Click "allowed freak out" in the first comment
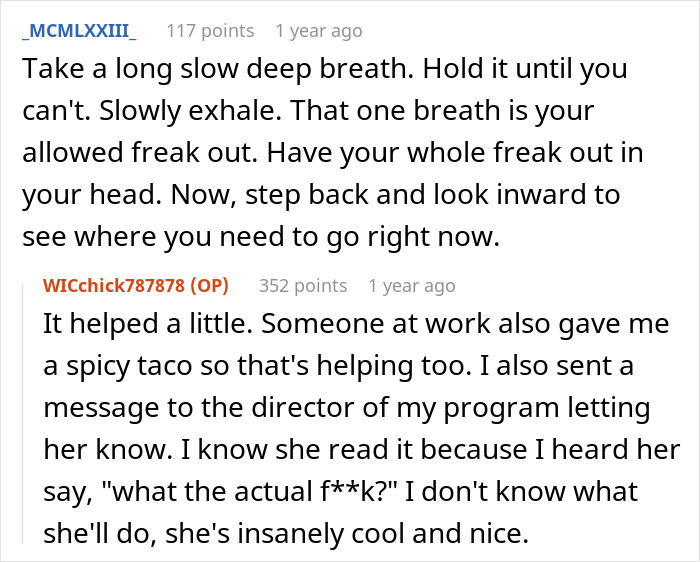 tap(140, 153)
